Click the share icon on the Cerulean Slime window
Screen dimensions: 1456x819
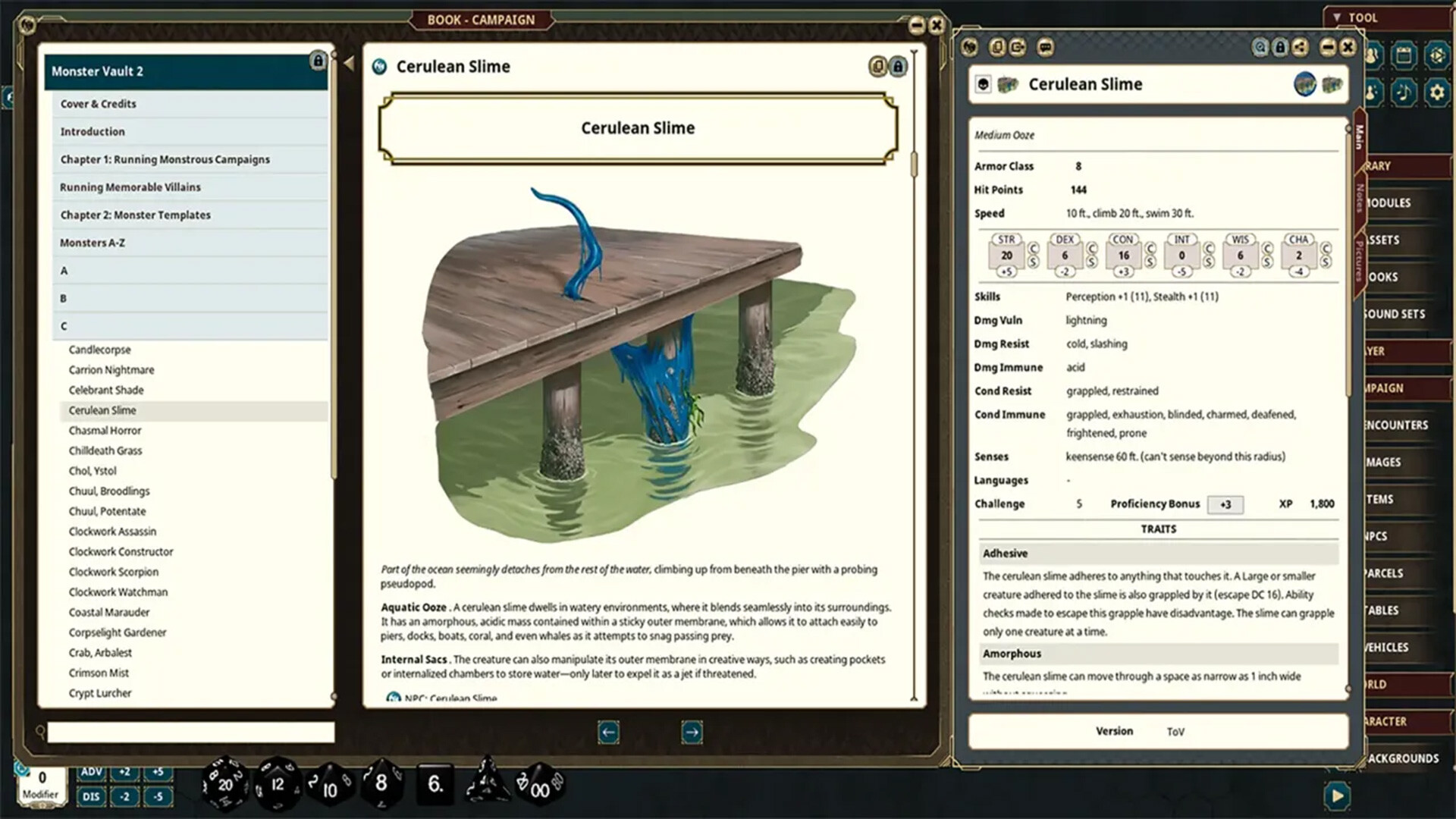1300,47
